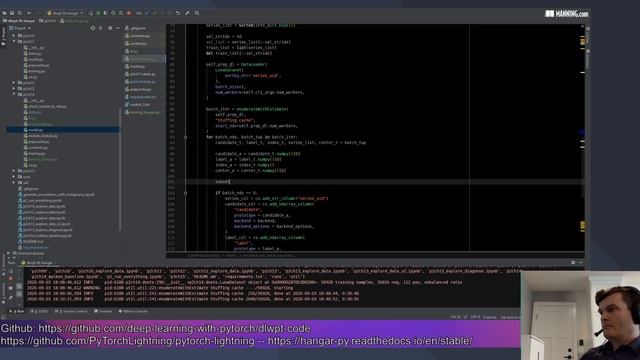Viewport: 640px width, 360px height.
Task: Switch to the requirements.txt editor tab
Action: (x=144, y=97)
